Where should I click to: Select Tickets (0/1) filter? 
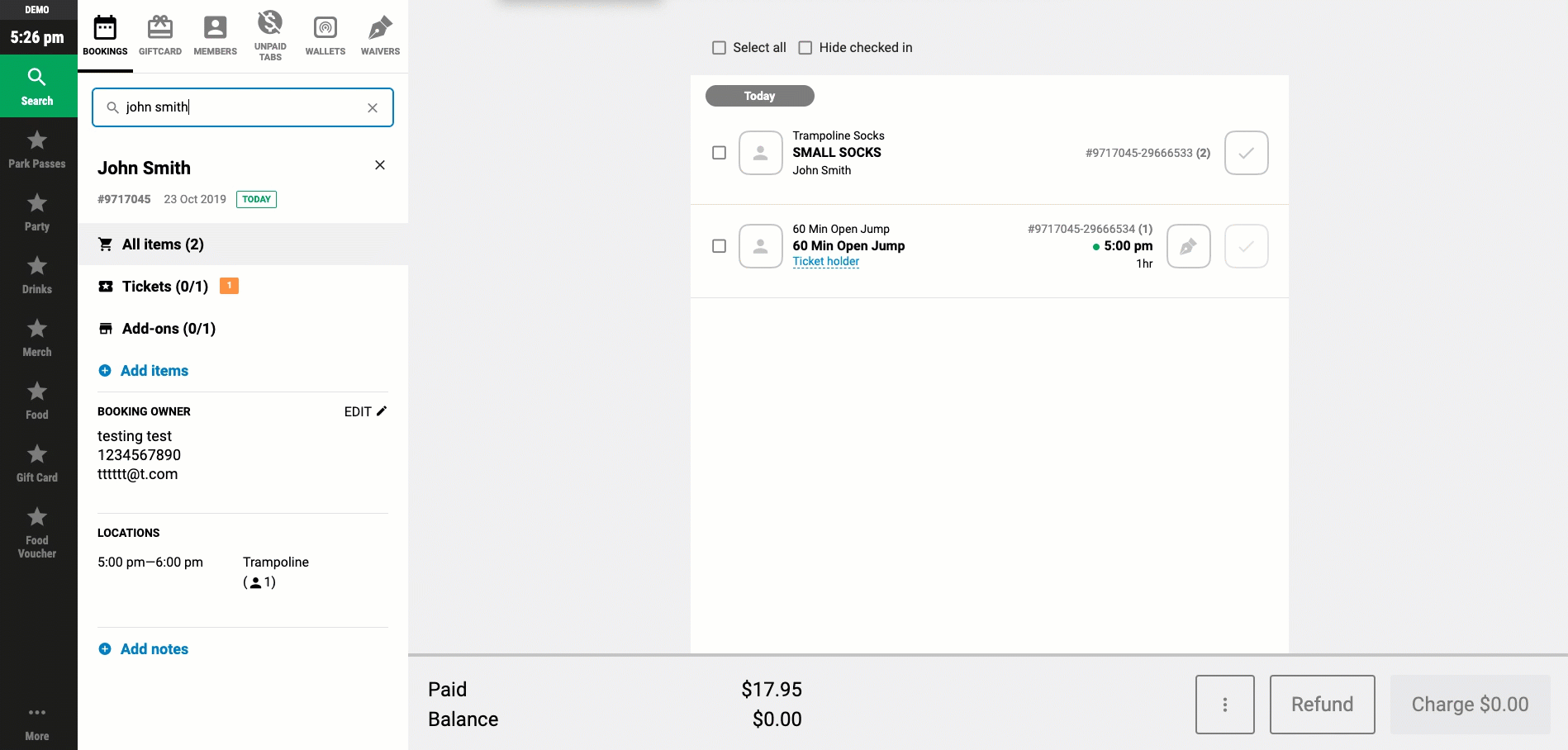pyautogui.click(x=243, y=287)
